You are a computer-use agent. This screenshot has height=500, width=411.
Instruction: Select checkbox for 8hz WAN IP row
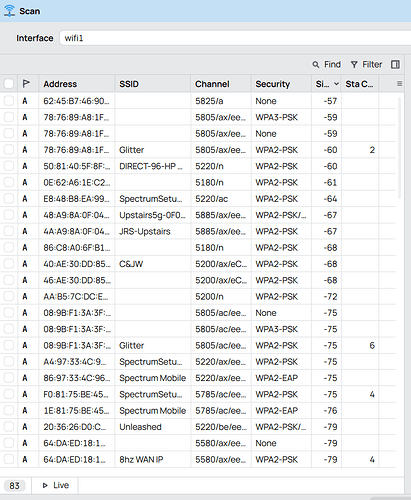(9, 459)
